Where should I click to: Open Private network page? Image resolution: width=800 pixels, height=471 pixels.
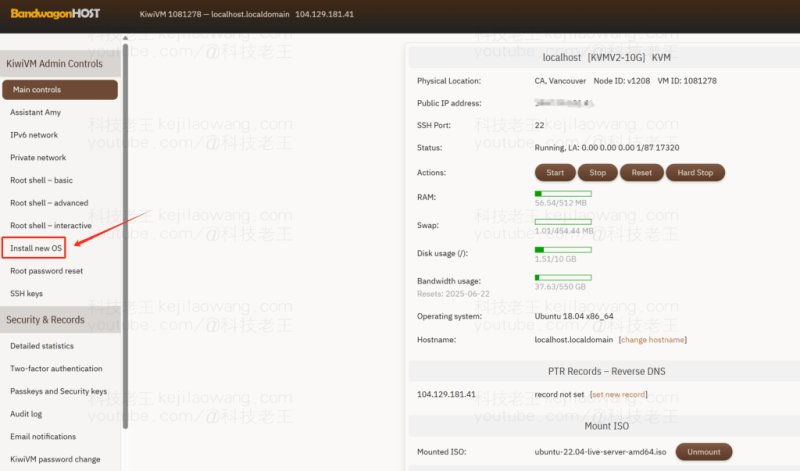click(38, 158)
